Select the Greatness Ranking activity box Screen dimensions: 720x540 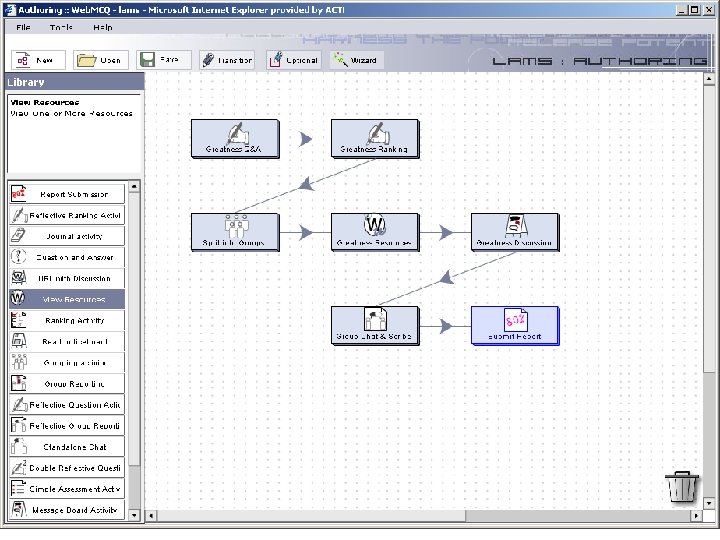click(x=375, y=139)
